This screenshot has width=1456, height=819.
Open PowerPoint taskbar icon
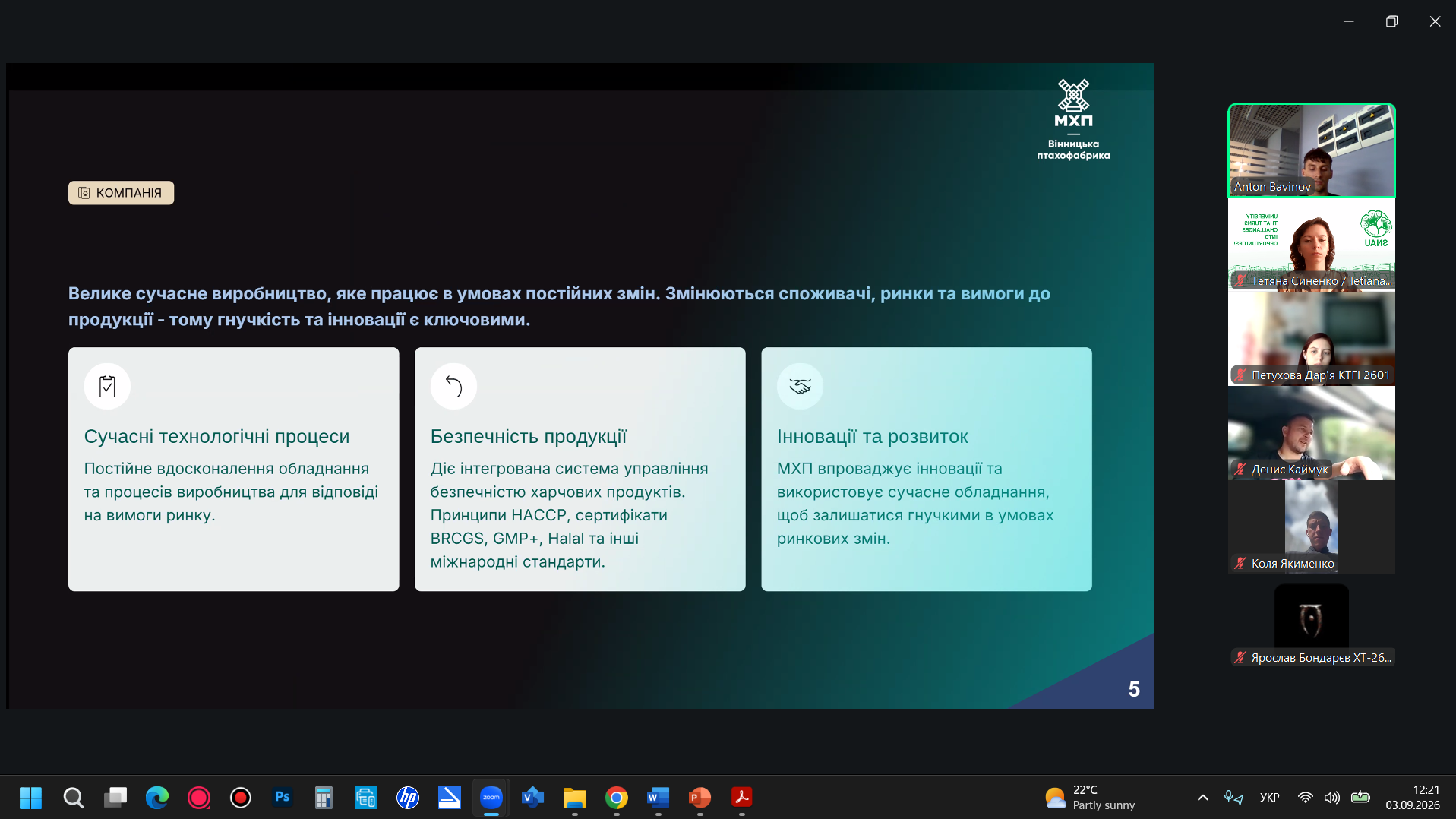pyautogui.click(x=700, y=798)
